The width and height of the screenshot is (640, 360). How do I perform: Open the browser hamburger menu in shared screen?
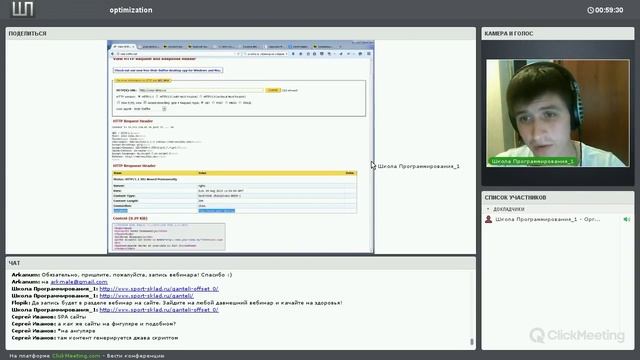point(369,53)
